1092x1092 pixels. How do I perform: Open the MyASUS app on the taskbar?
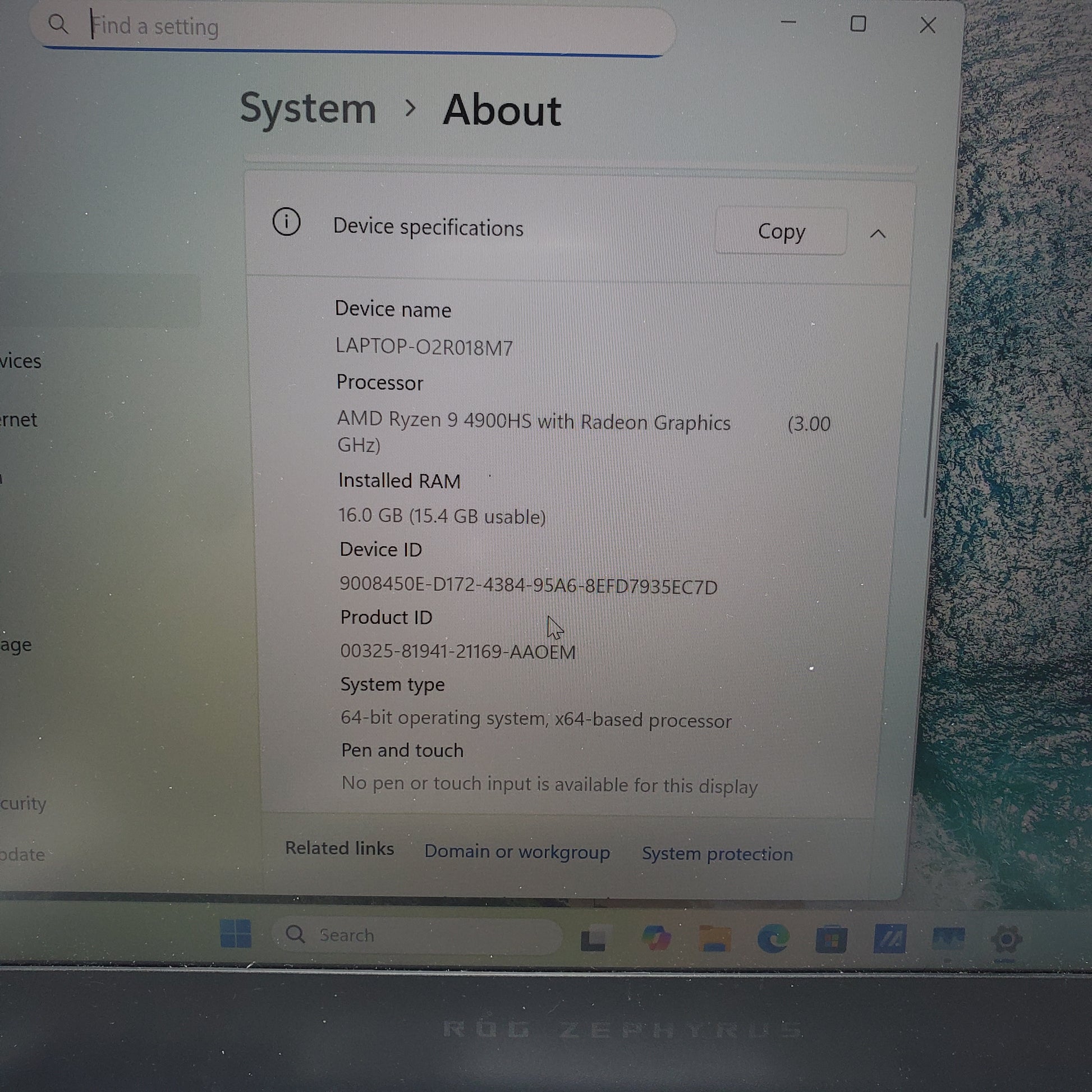tap(889, 939)
